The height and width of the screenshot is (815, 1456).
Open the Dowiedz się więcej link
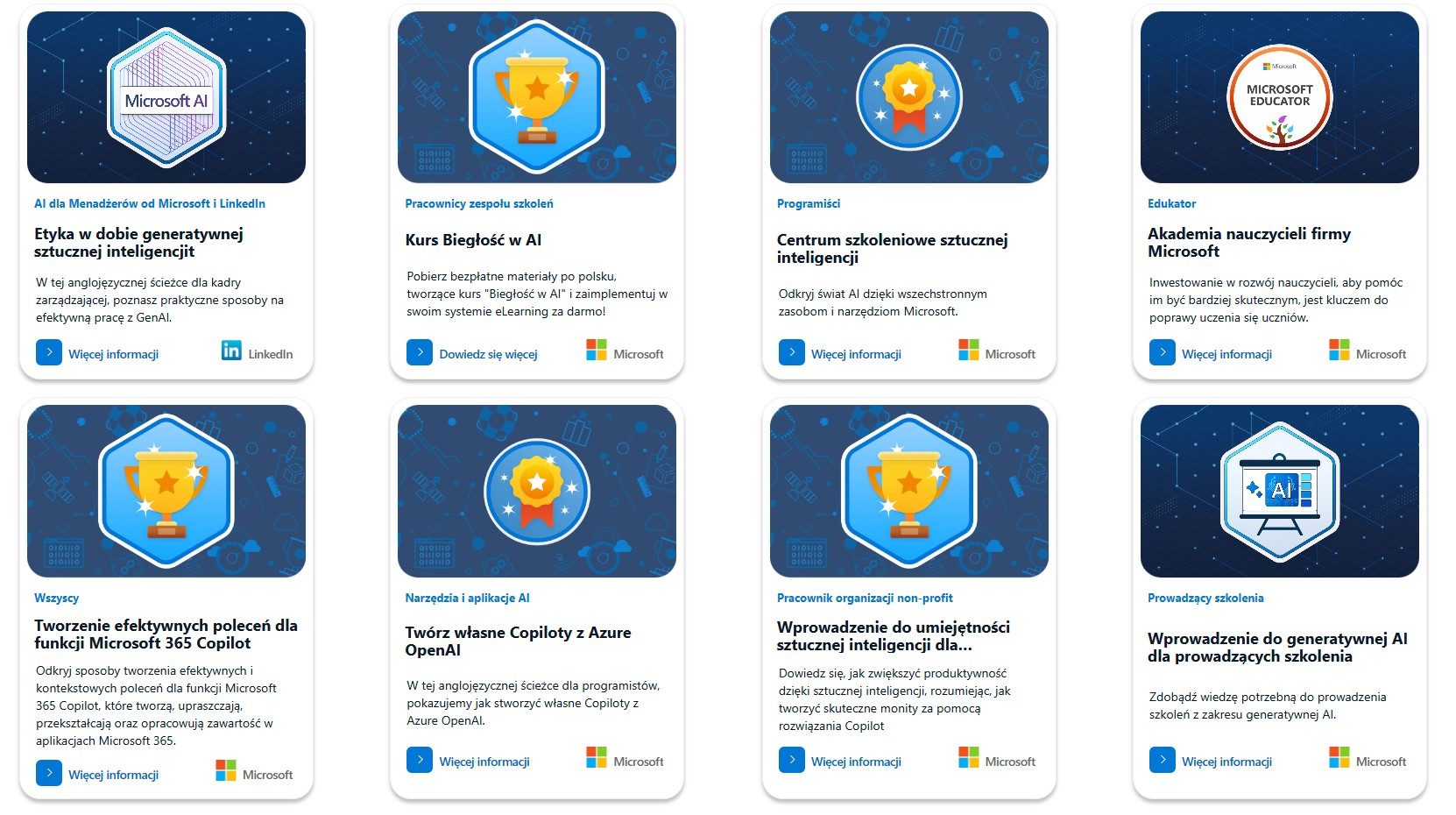[x=488, y=354]
